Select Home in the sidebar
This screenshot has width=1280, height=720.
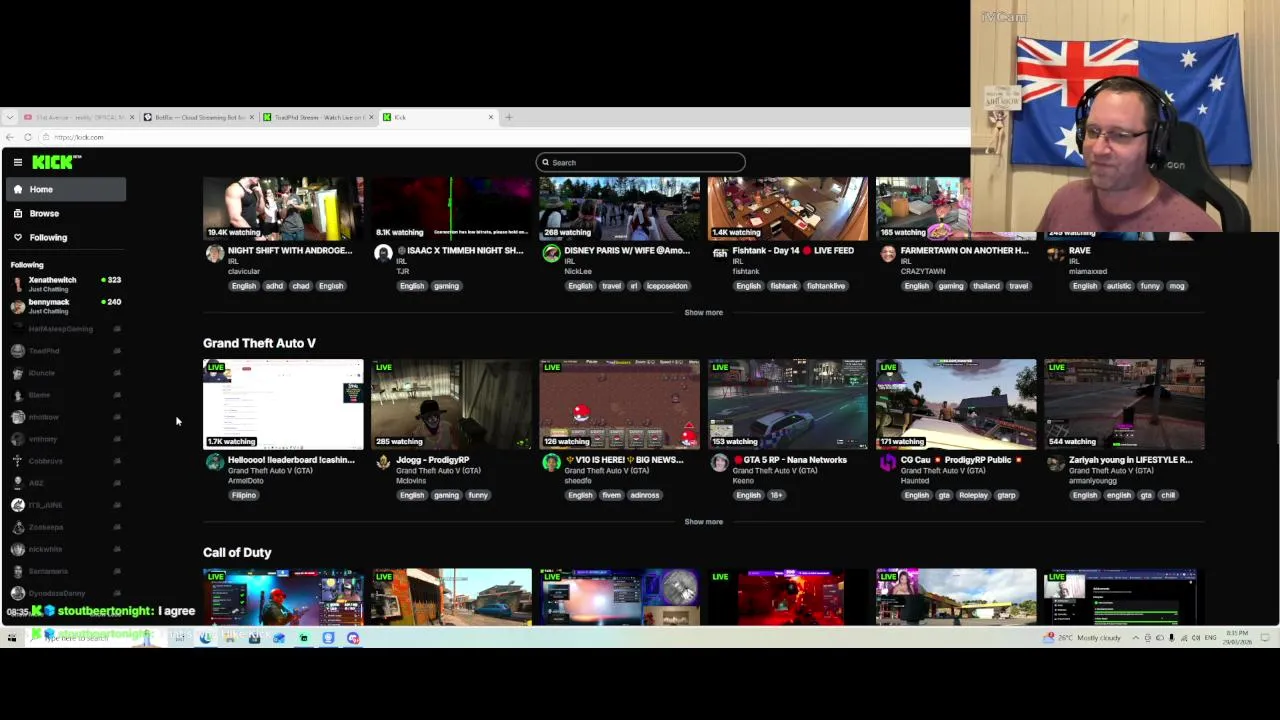click(66, 189)
